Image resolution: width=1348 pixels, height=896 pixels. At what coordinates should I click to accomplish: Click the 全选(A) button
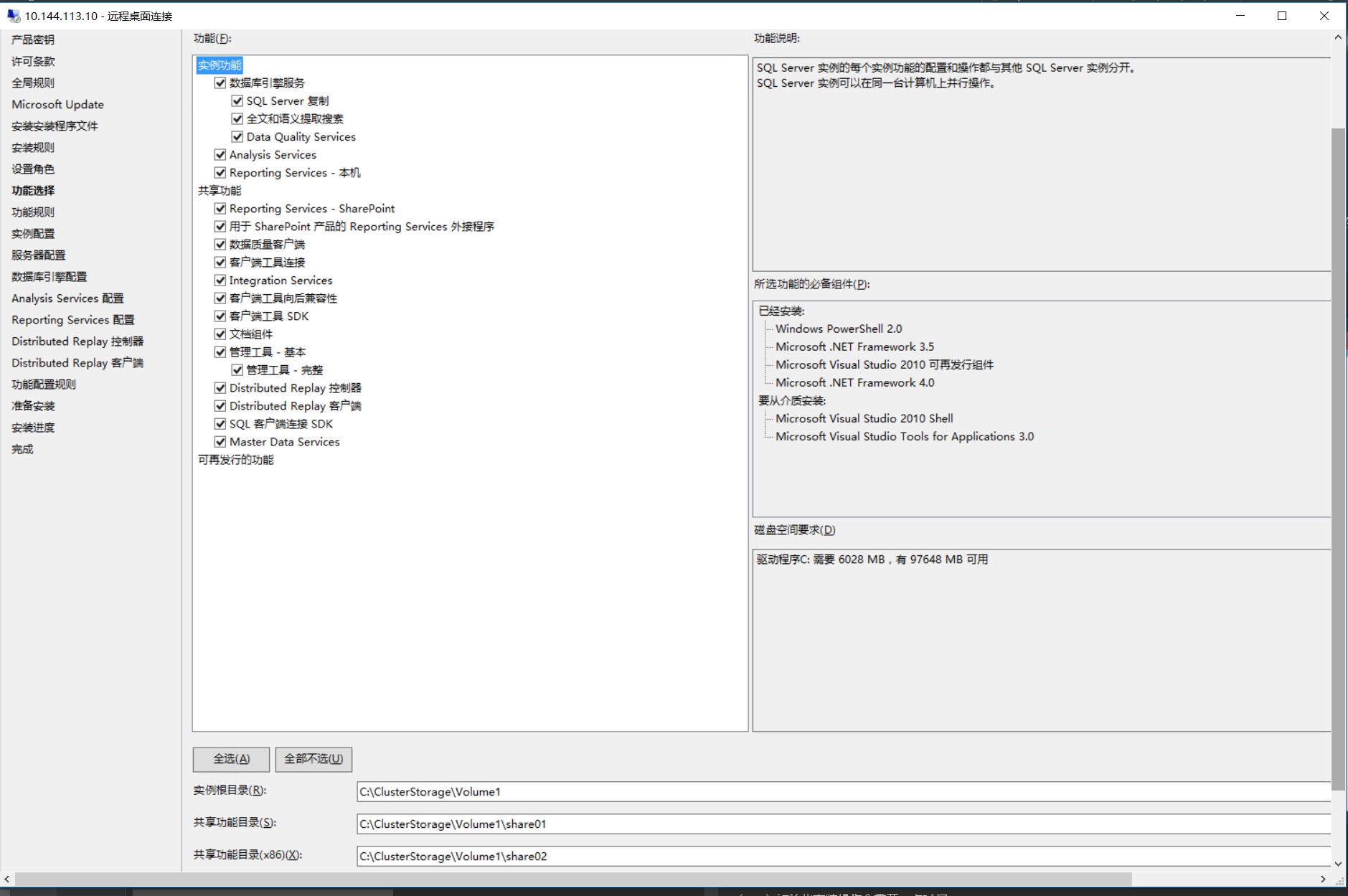pyautogui.click(x=231, y=759)
